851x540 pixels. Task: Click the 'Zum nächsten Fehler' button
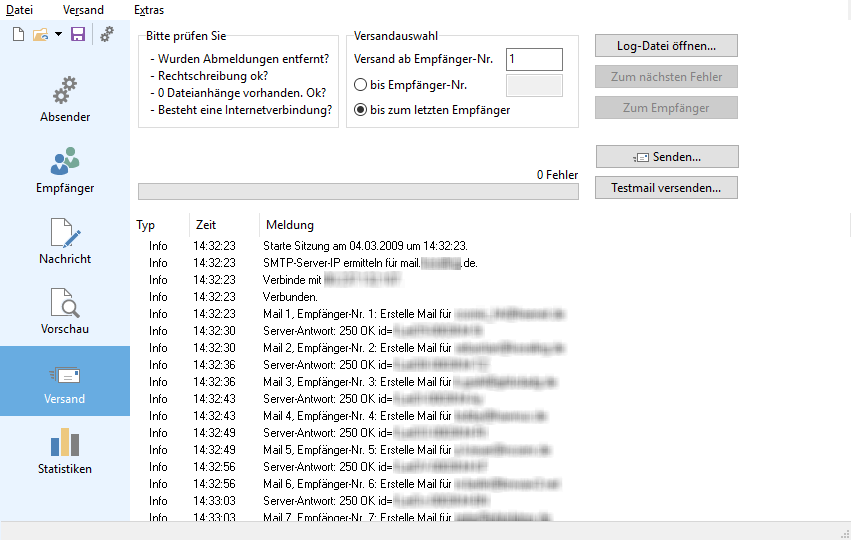click(x=666, y=77)
